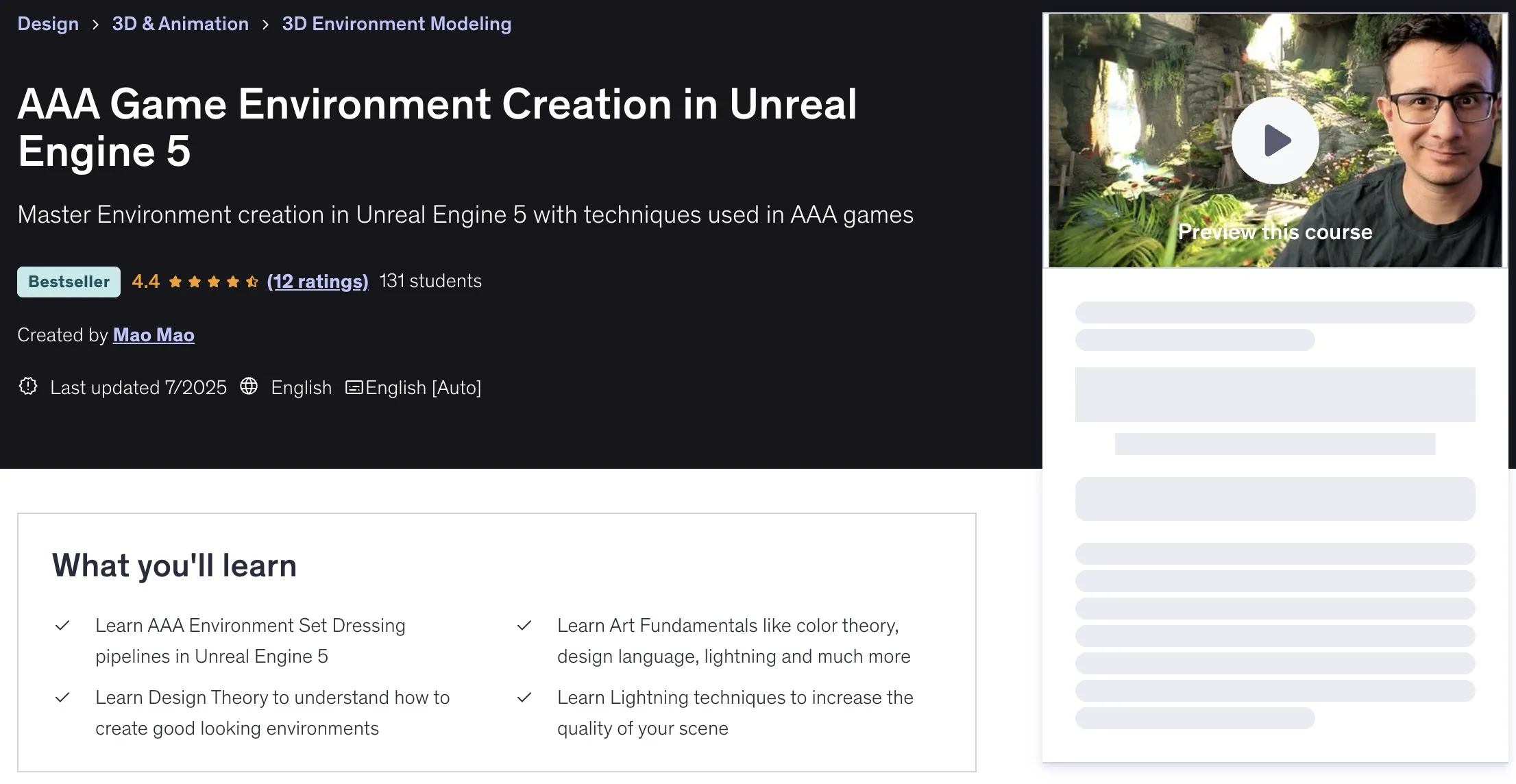Open the 3D & Animation breadcrumb
Viewport: 1516px width, 784px height.
tap(180, 24)
